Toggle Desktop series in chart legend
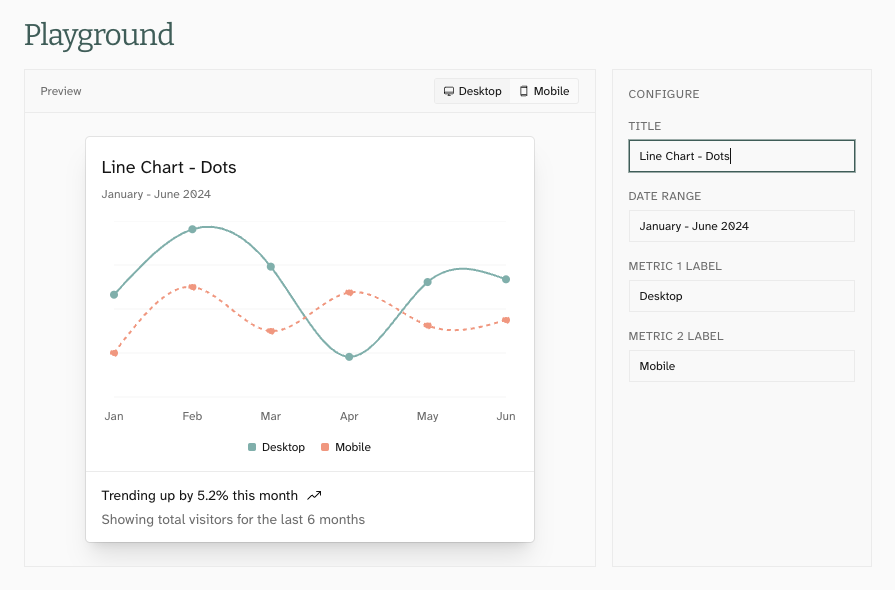The image size is (895, 590). click(276, 447)
